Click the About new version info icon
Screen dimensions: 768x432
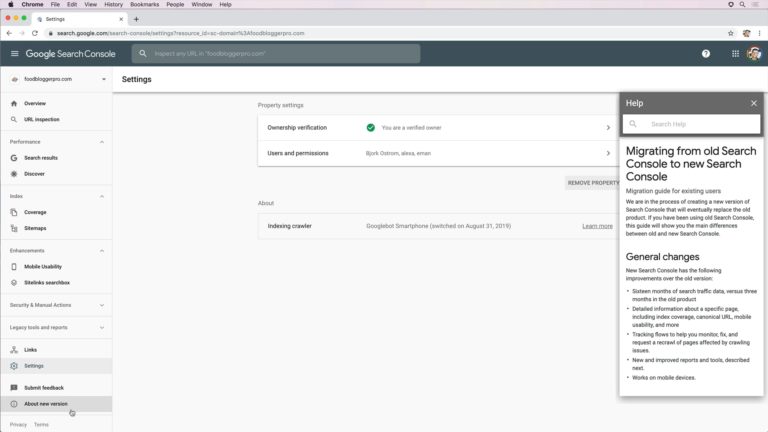point(14,404)
